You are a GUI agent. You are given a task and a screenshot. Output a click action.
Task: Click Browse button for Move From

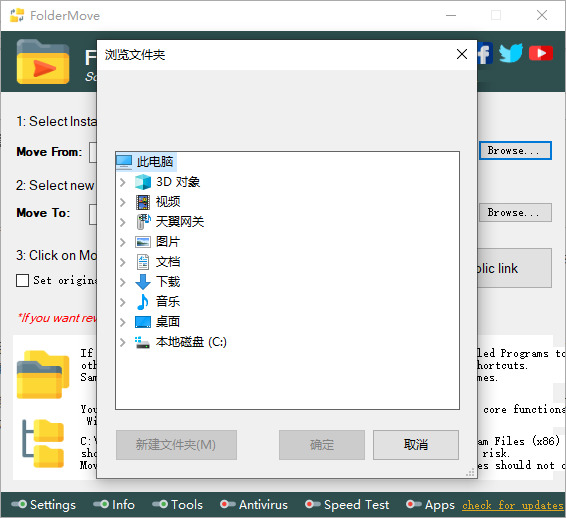point(515,151)
